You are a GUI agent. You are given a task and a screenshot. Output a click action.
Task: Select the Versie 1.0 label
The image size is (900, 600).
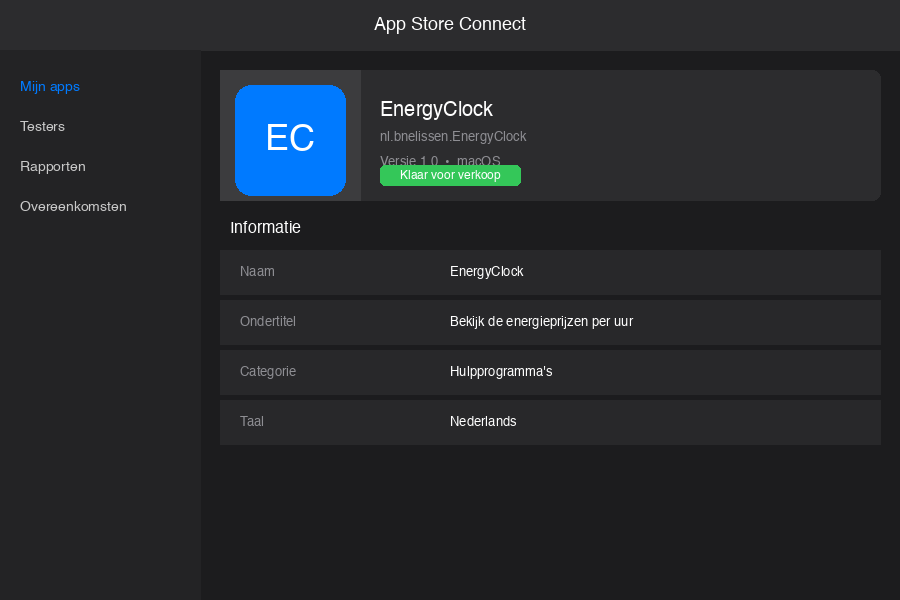click(x=407, y=161)
